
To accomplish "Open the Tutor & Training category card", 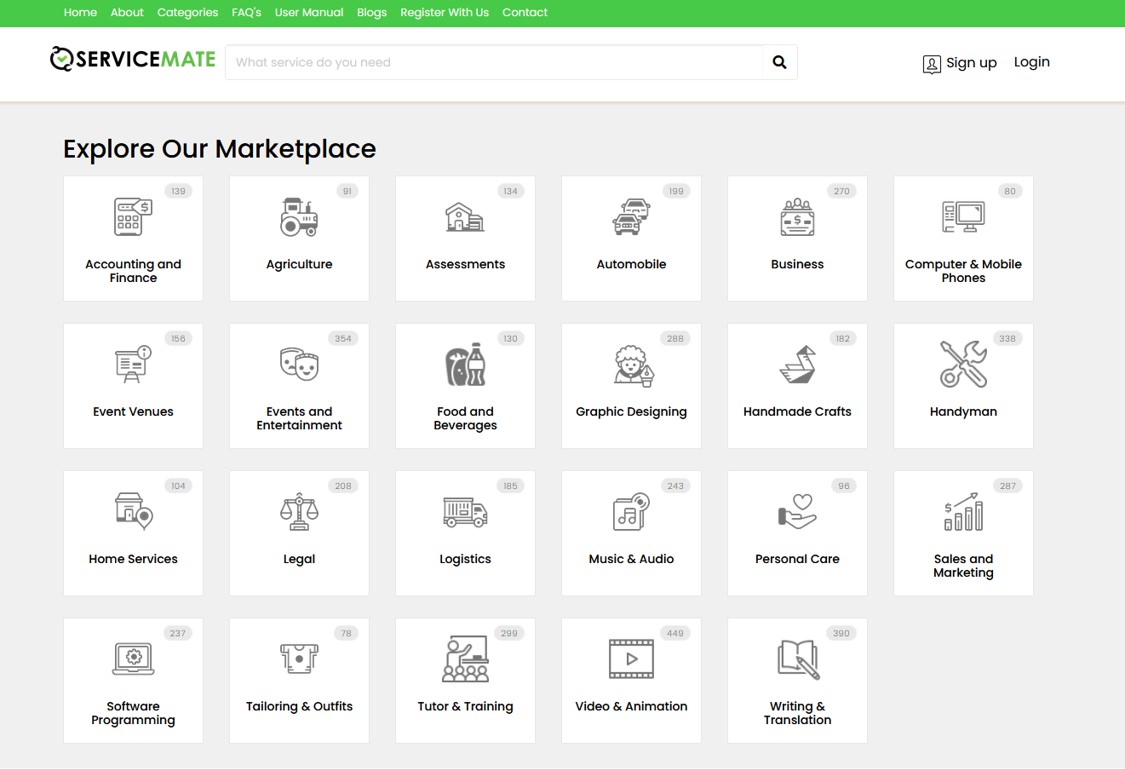I will (x=465, y=680).
